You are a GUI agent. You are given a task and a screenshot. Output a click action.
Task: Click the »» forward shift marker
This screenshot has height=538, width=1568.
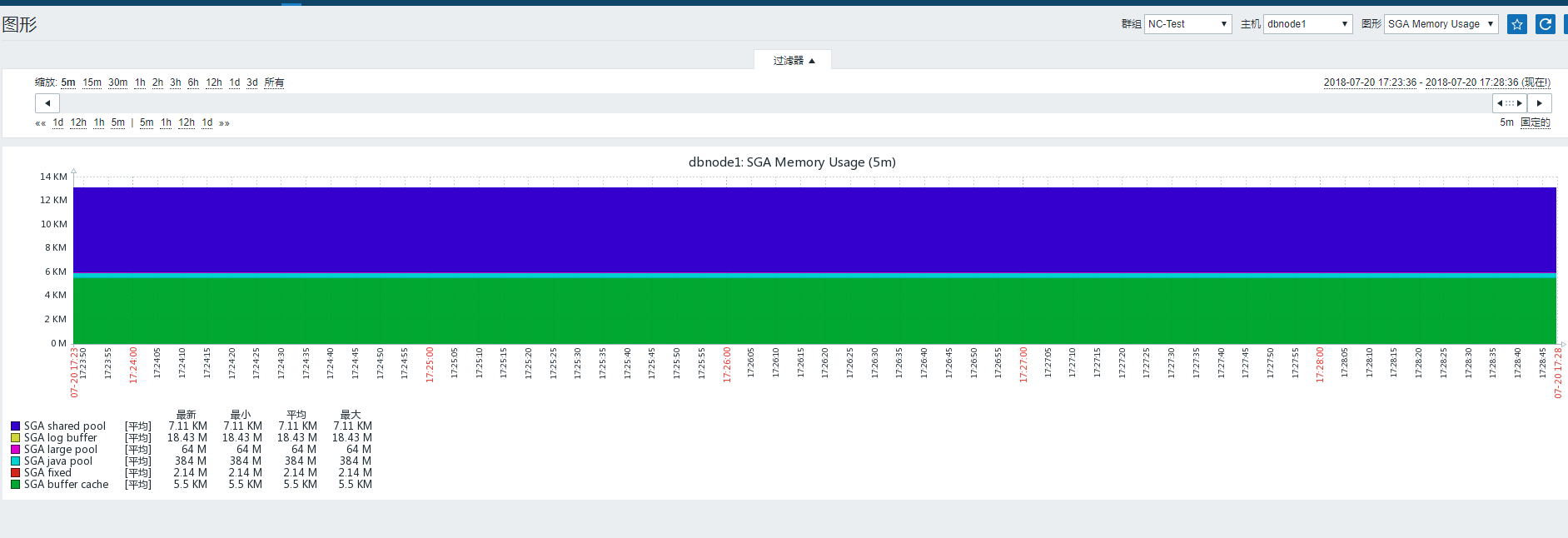click(224, 123)
